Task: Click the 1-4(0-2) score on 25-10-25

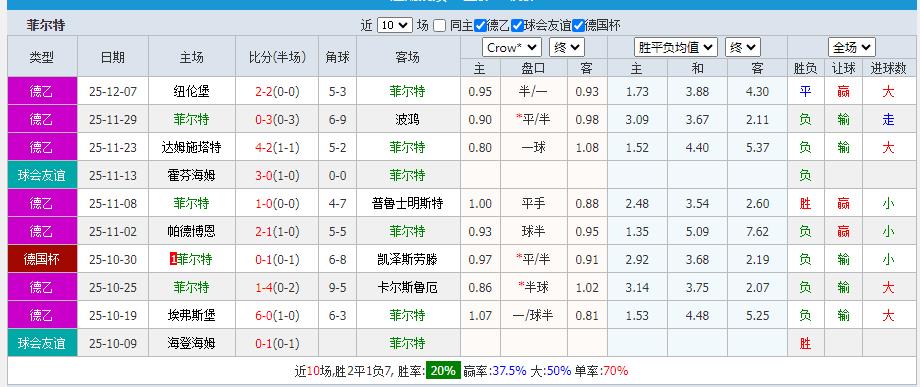Action: click(x=277, y=287)
